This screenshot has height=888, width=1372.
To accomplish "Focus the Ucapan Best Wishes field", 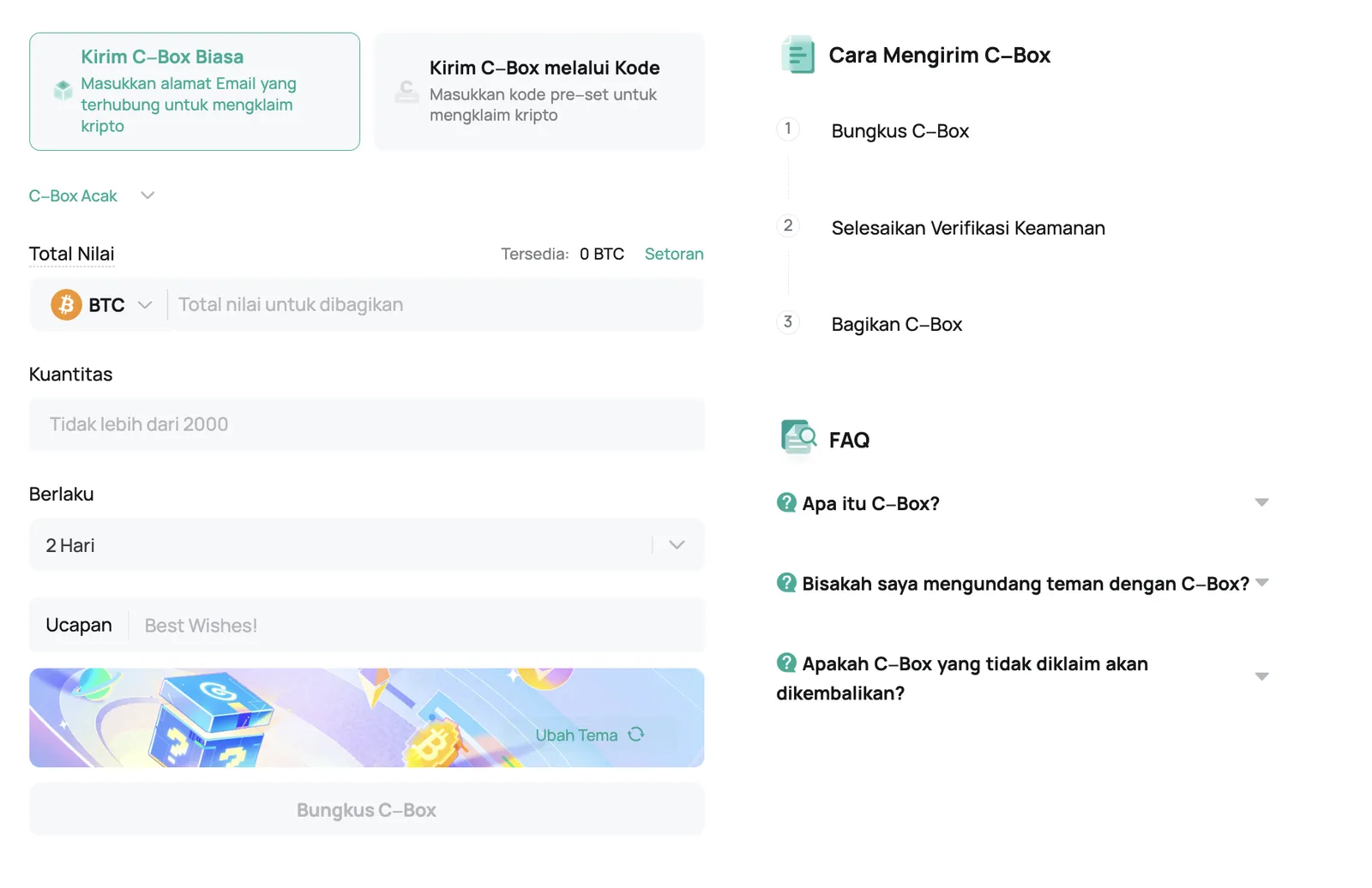I will tap(416, 626).
